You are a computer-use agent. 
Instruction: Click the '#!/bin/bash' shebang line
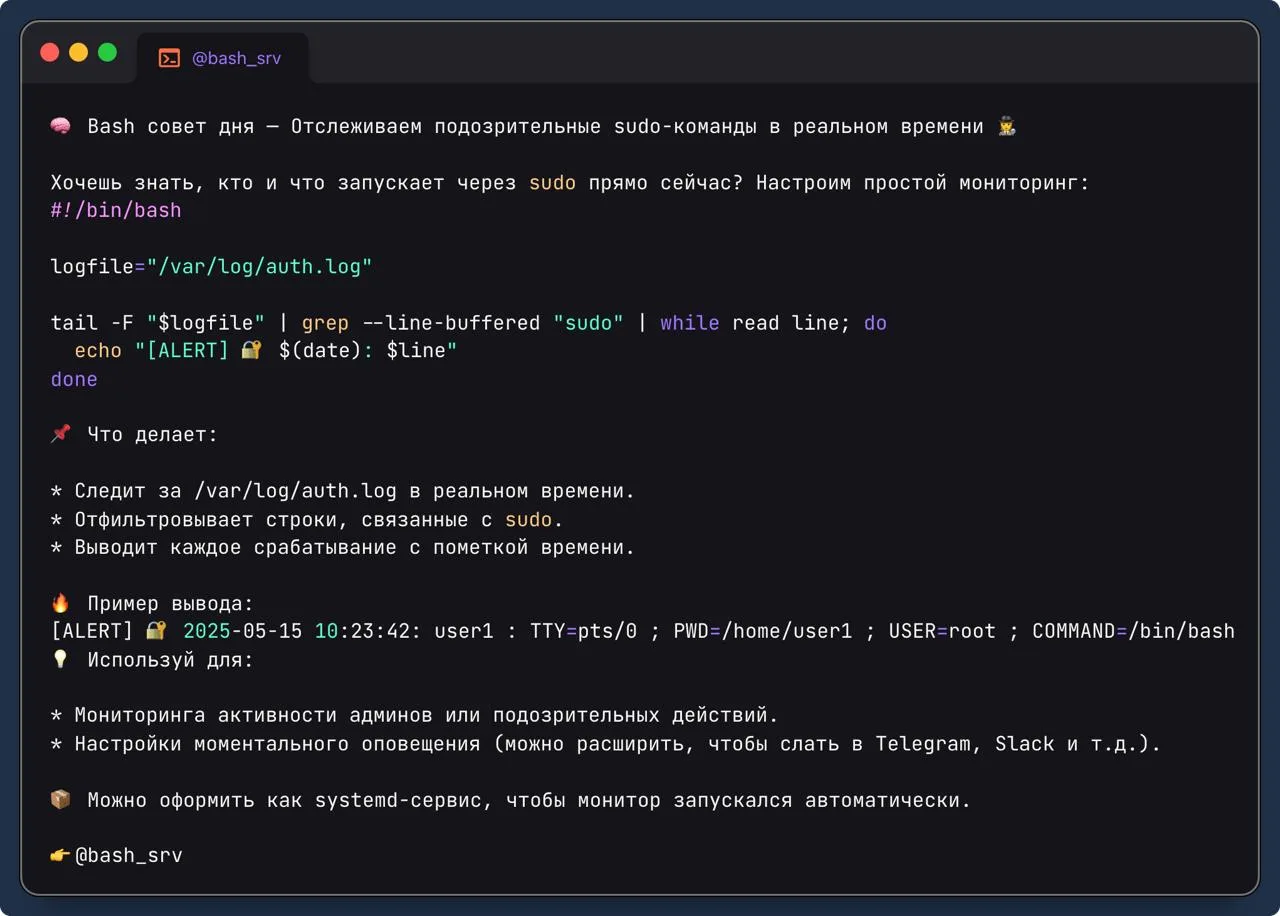(116, 211)
